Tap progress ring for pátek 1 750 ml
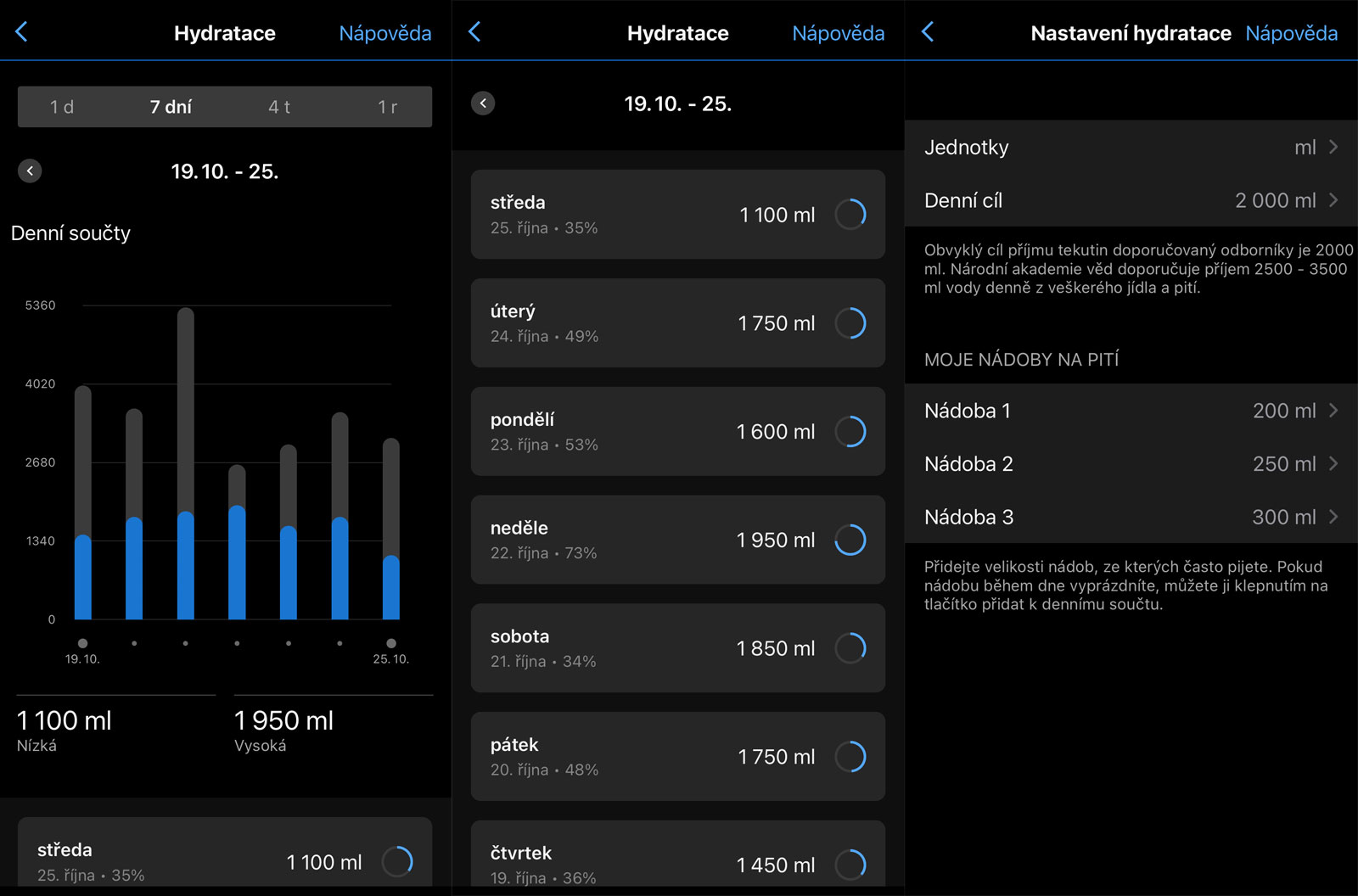Viewport: 1358px width, 896px height. click(850, 757)
